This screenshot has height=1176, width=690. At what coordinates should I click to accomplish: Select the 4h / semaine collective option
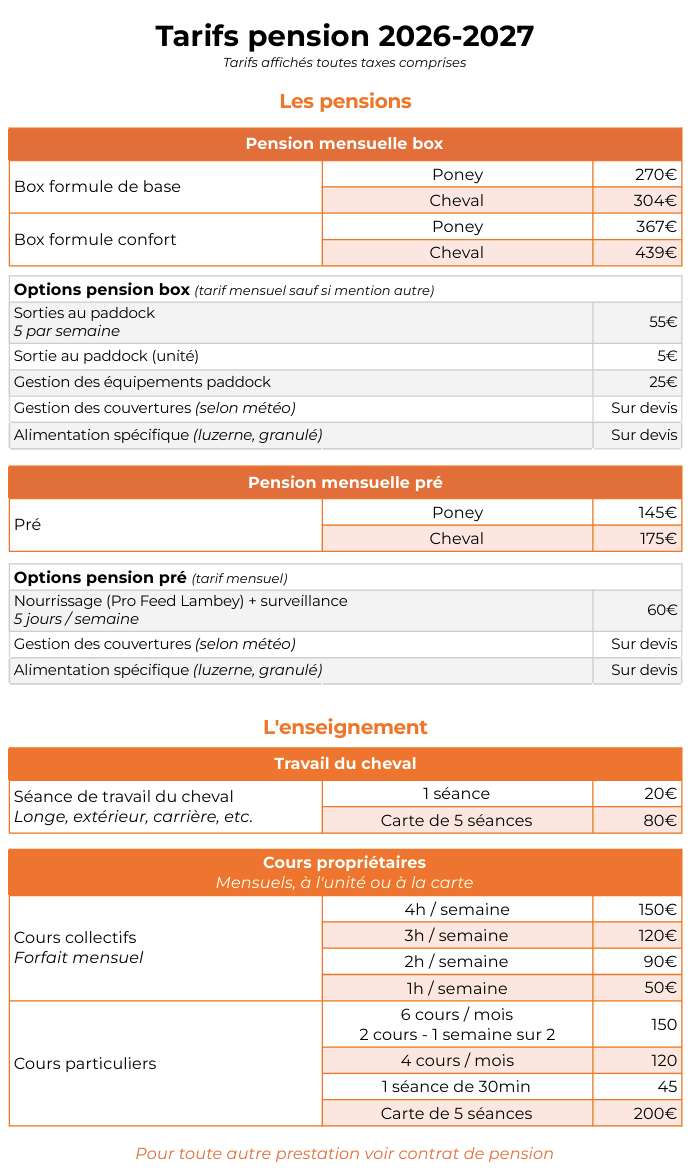457,910
